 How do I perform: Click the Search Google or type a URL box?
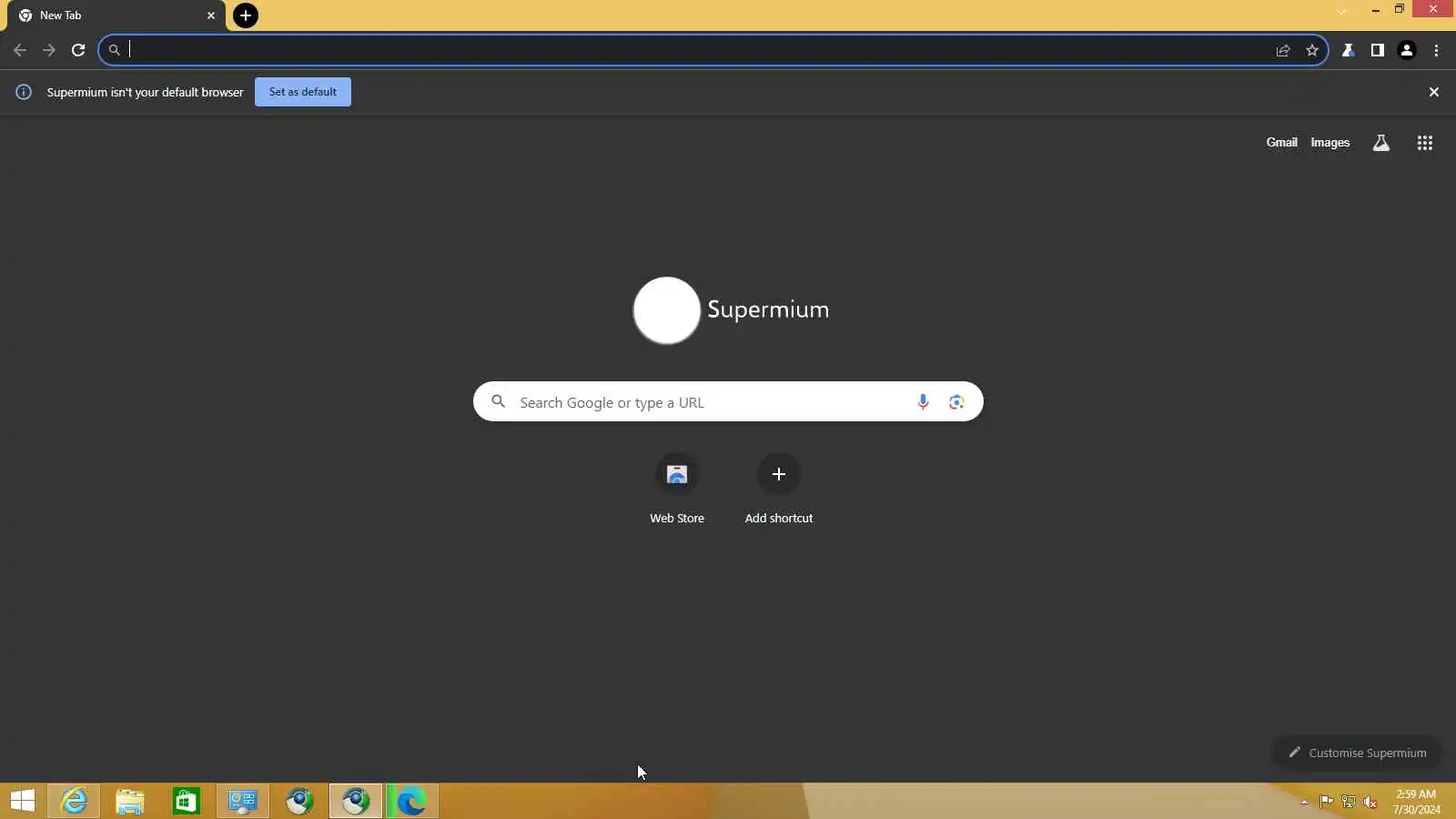click(x=728, y=401)
